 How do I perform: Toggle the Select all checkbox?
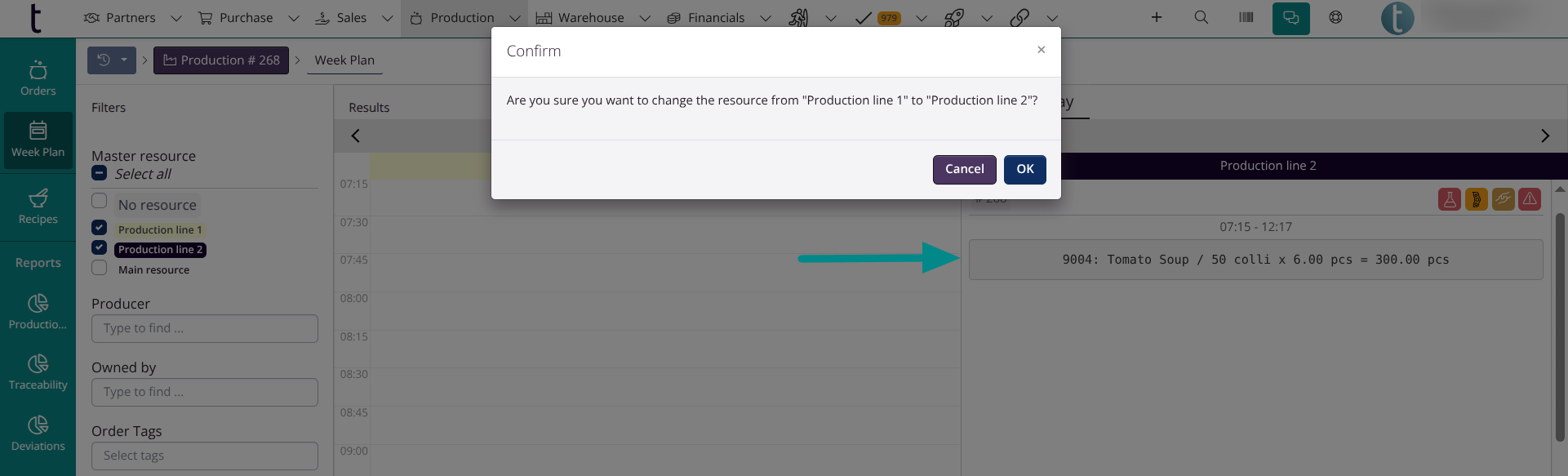[99, 173]
